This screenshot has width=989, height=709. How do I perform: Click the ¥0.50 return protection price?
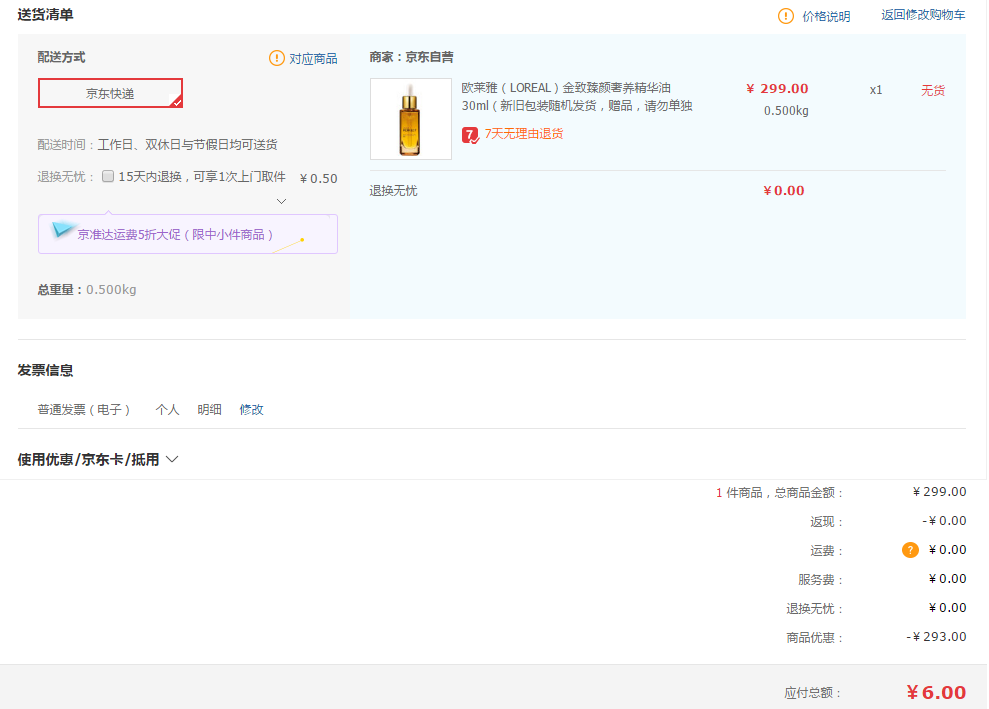(x=319, y=179)
